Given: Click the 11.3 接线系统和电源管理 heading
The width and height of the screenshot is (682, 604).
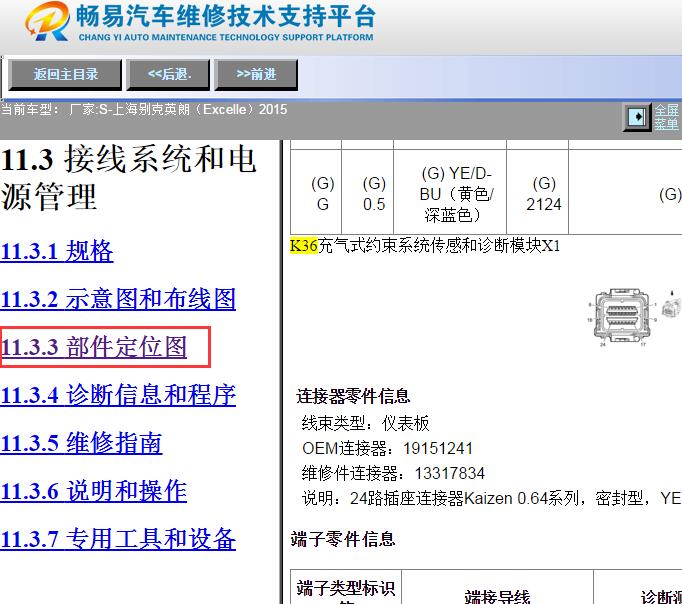Looking at the screenshot, I should 129,178.
